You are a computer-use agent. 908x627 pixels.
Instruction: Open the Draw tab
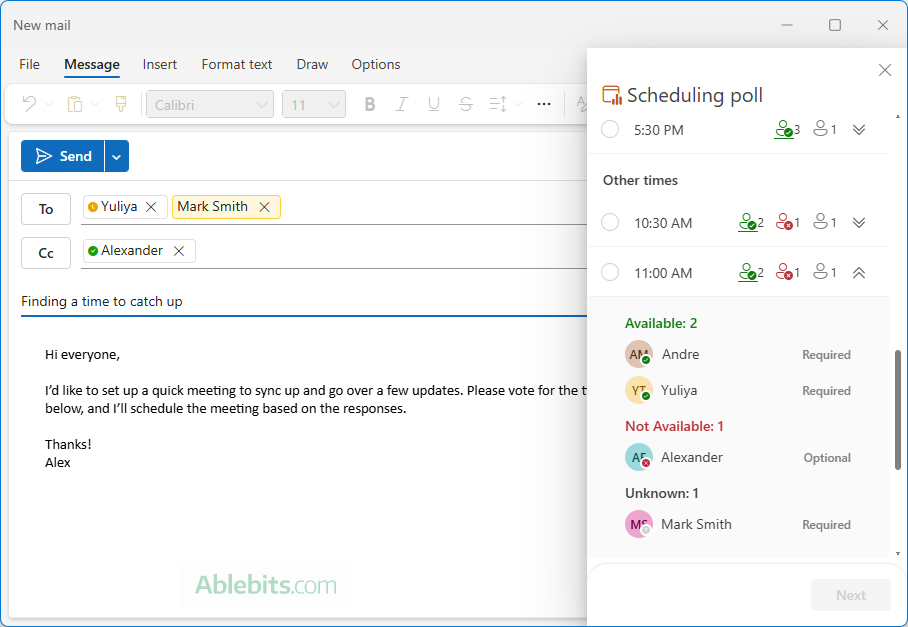[x=311, y=64]
